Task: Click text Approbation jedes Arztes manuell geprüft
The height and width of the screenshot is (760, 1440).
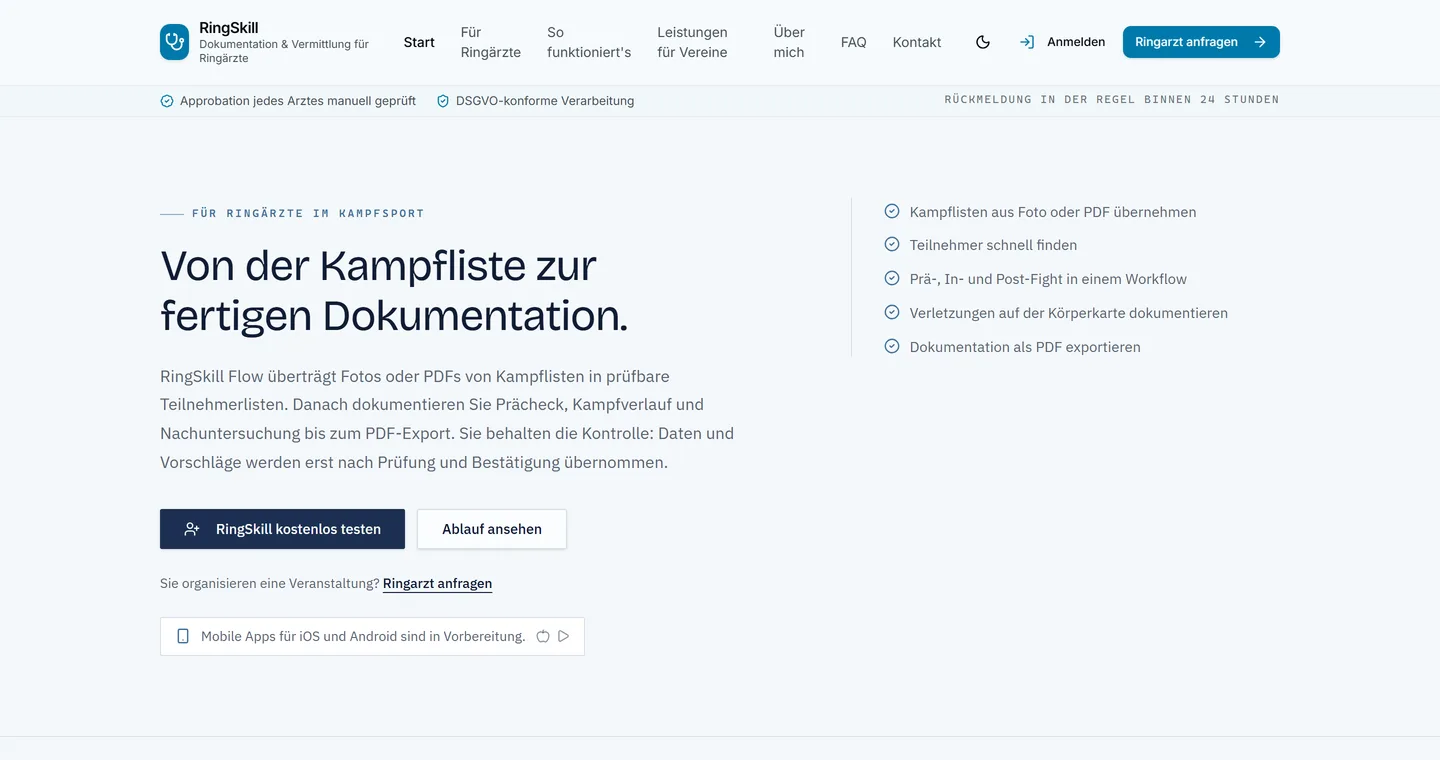Action: point(298,101)
